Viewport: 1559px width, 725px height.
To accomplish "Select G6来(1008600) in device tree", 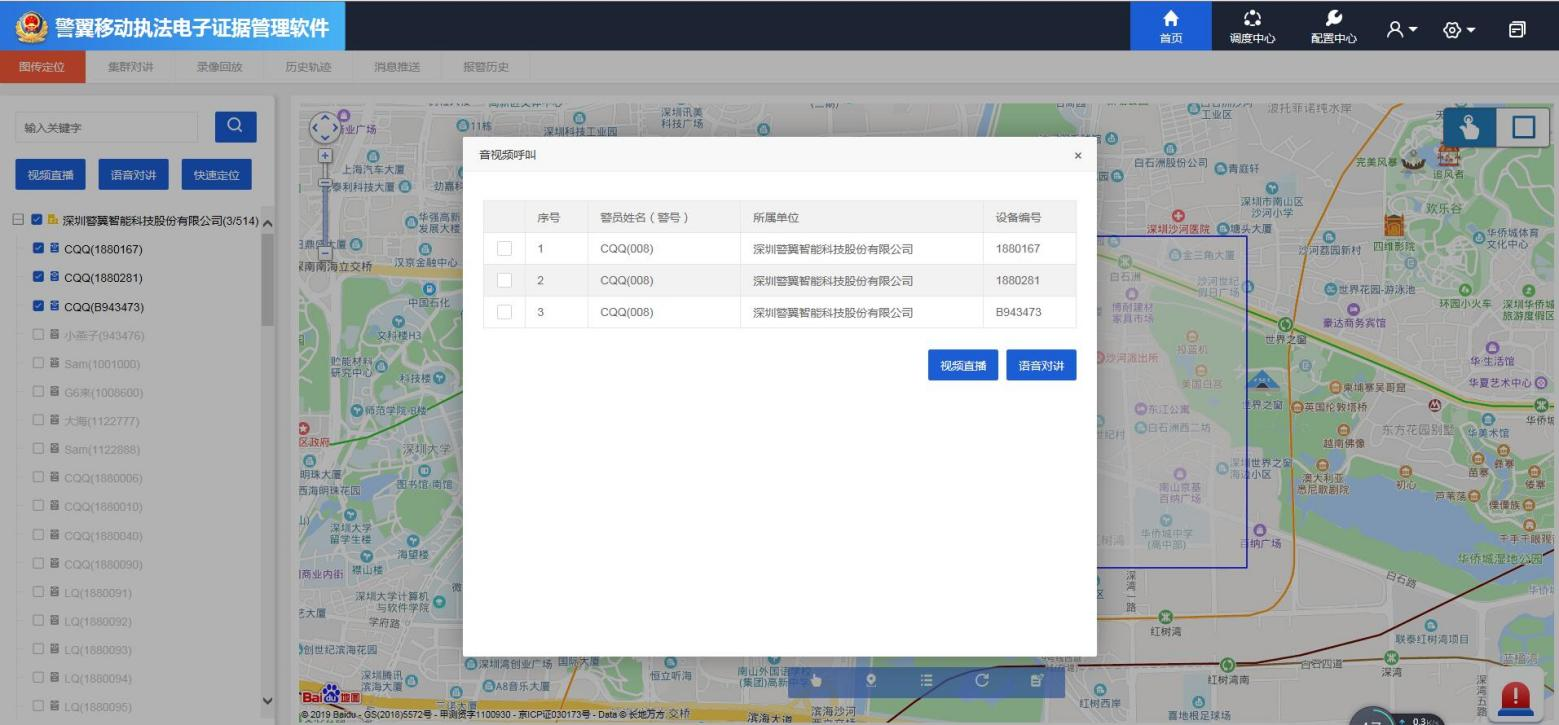I will [104, 393].
